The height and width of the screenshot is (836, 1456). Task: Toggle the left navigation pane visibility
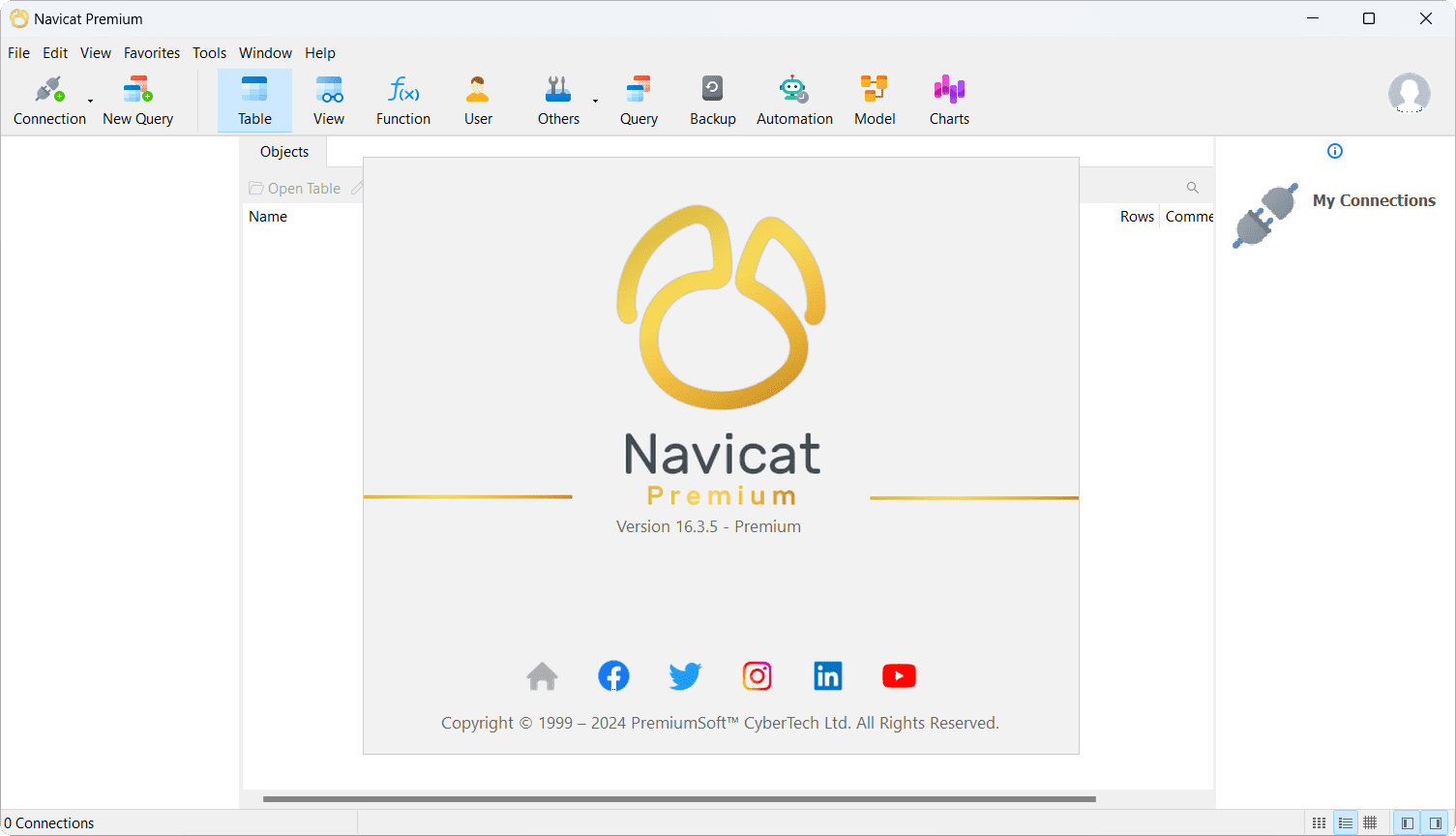click(x=1407, y=822)
